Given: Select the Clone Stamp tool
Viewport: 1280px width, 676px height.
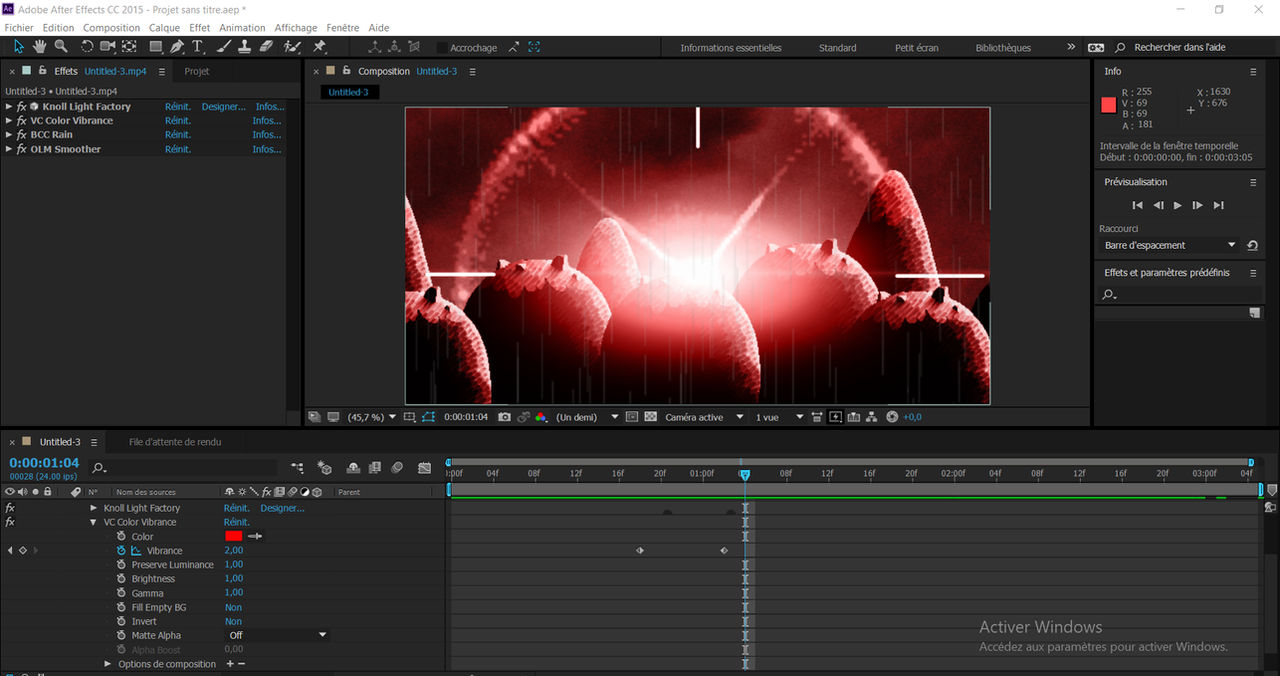Looking at the screenshot, I should [244, 47].
